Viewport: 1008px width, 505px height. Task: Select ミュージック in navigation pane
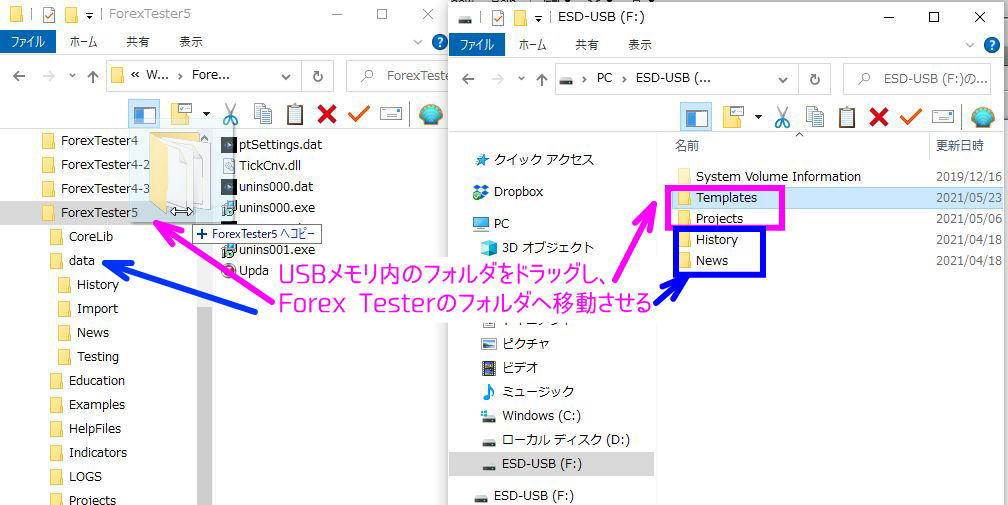[x=538, y=391]
